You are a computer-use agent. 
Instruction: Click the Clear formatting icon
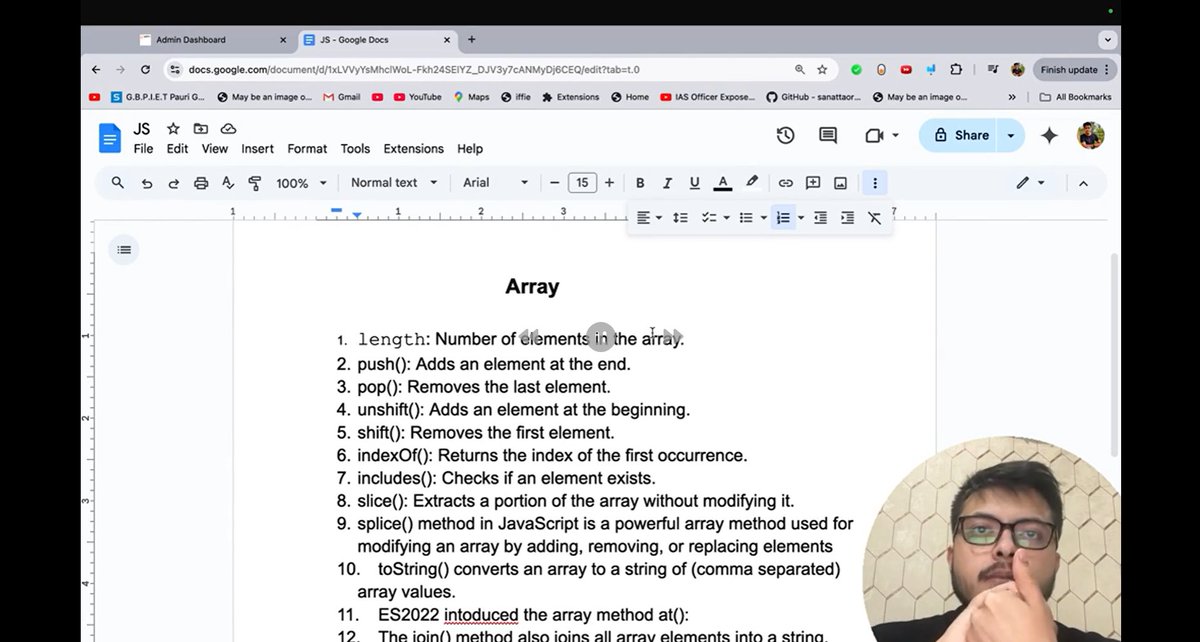coord(875,218)
